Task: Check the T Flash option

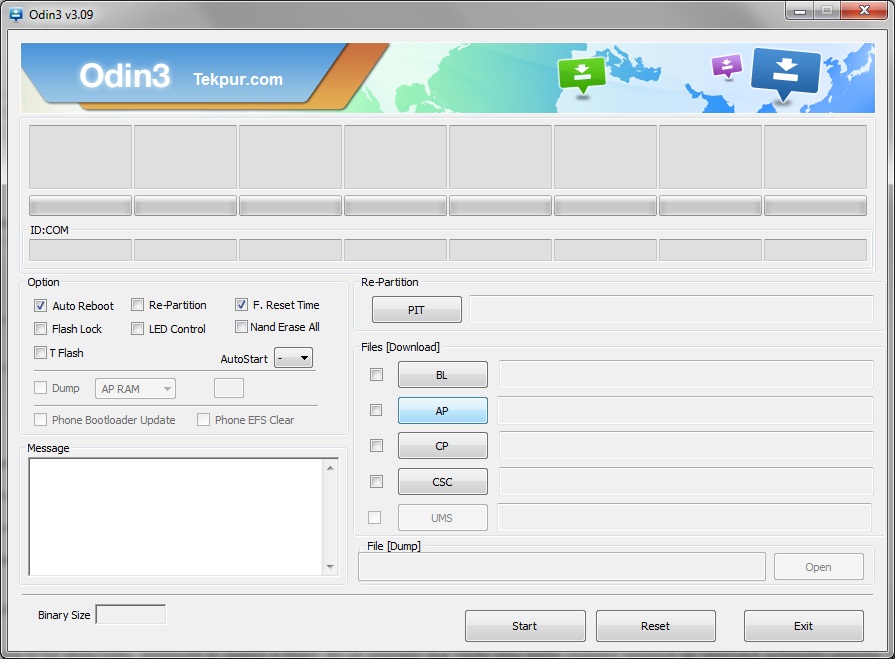Action: 40,353
